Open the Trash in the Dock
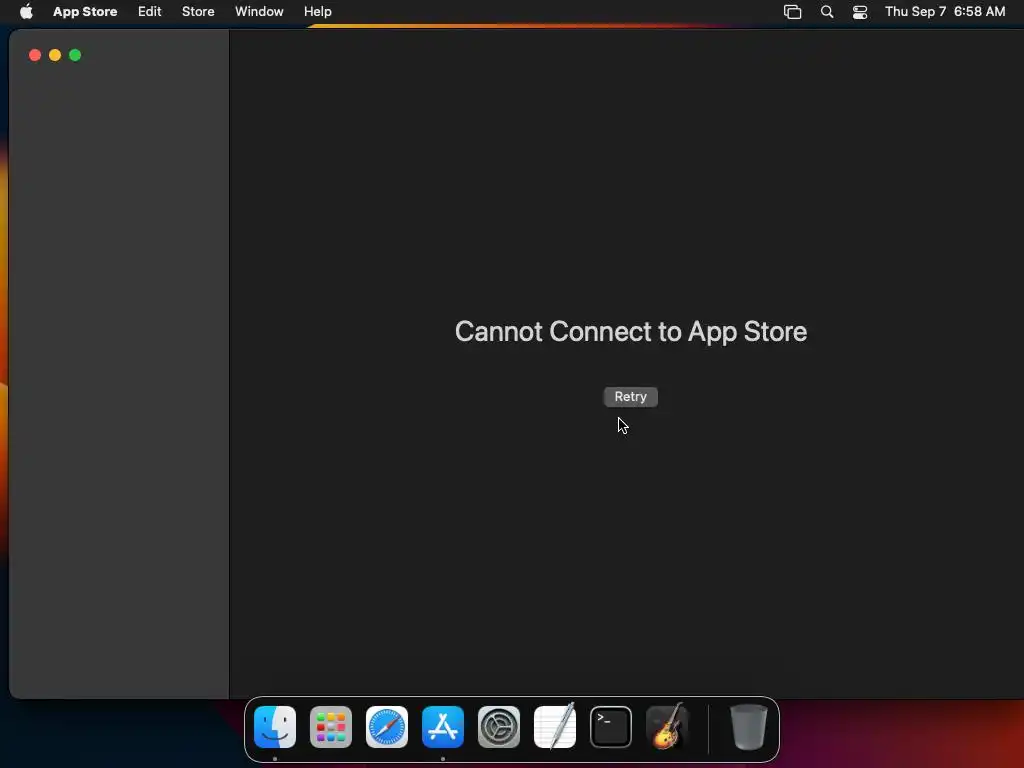 click(x=748, y=727)
